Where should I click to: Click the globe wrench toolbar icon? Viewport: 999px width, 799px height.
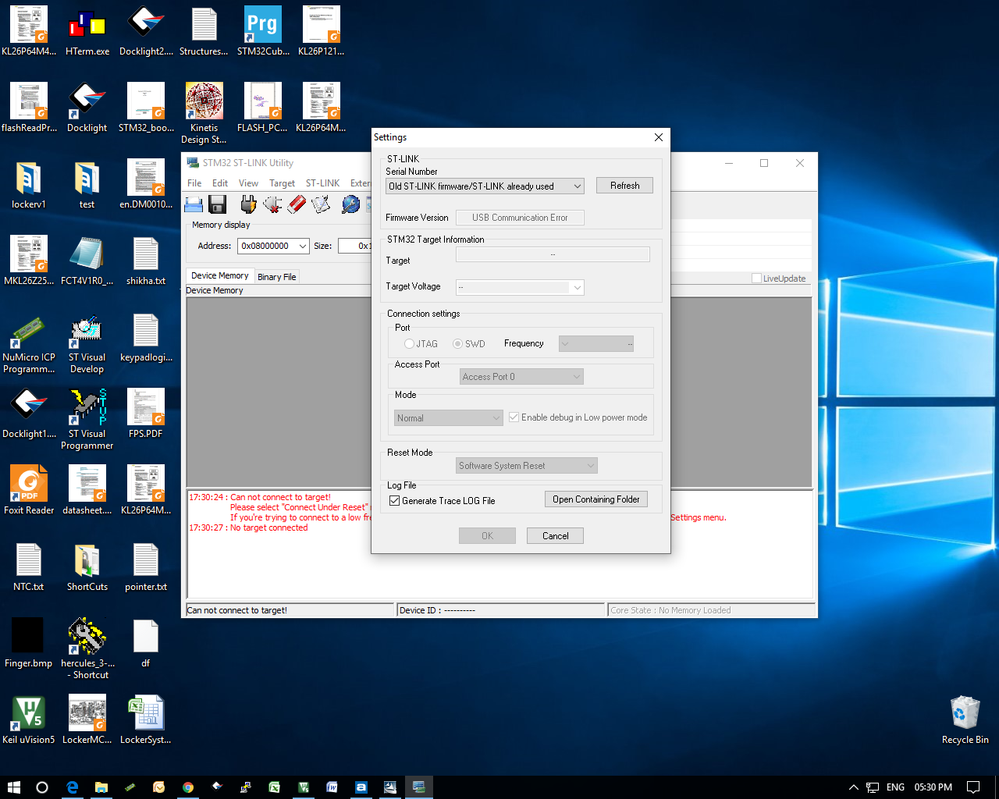350,205
